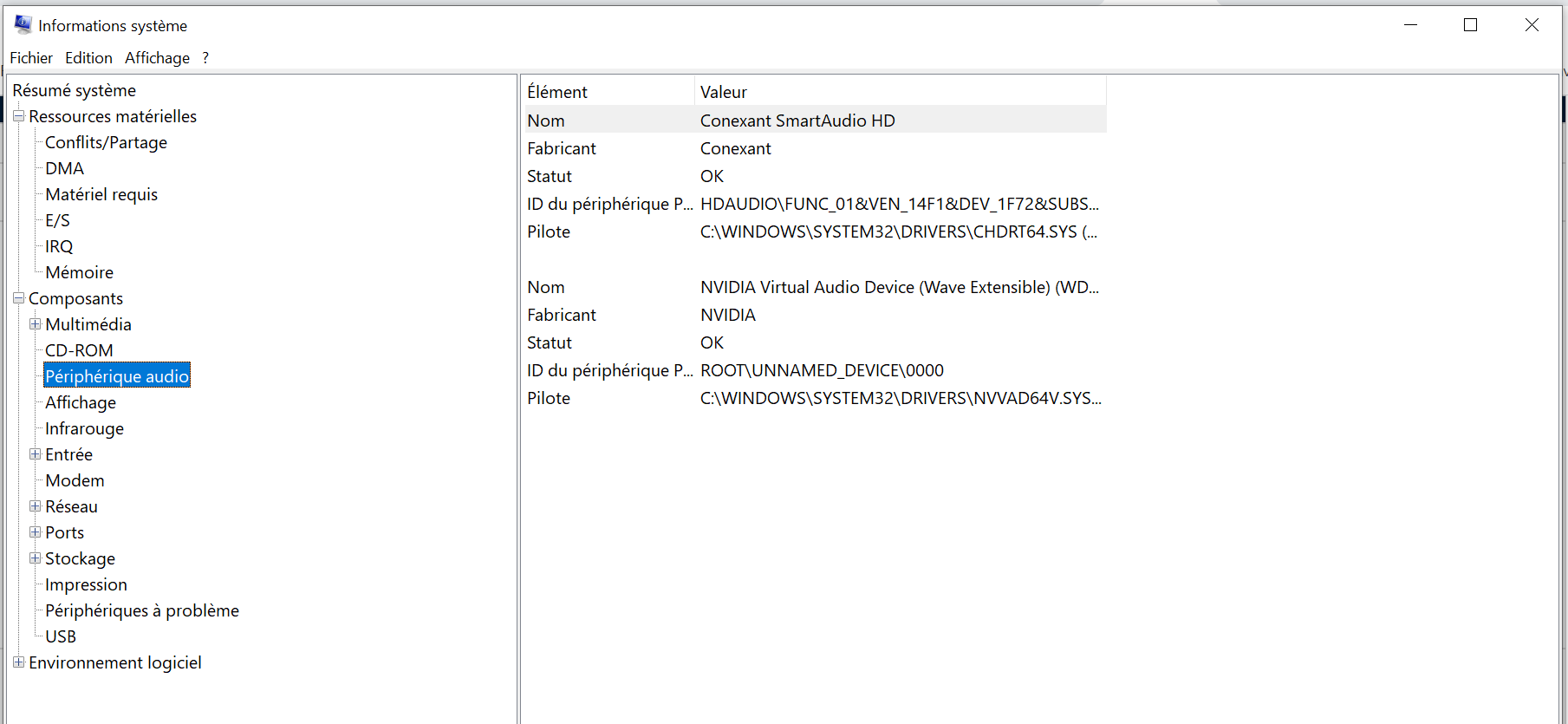Select Réseau tree item

coord(71,506)
